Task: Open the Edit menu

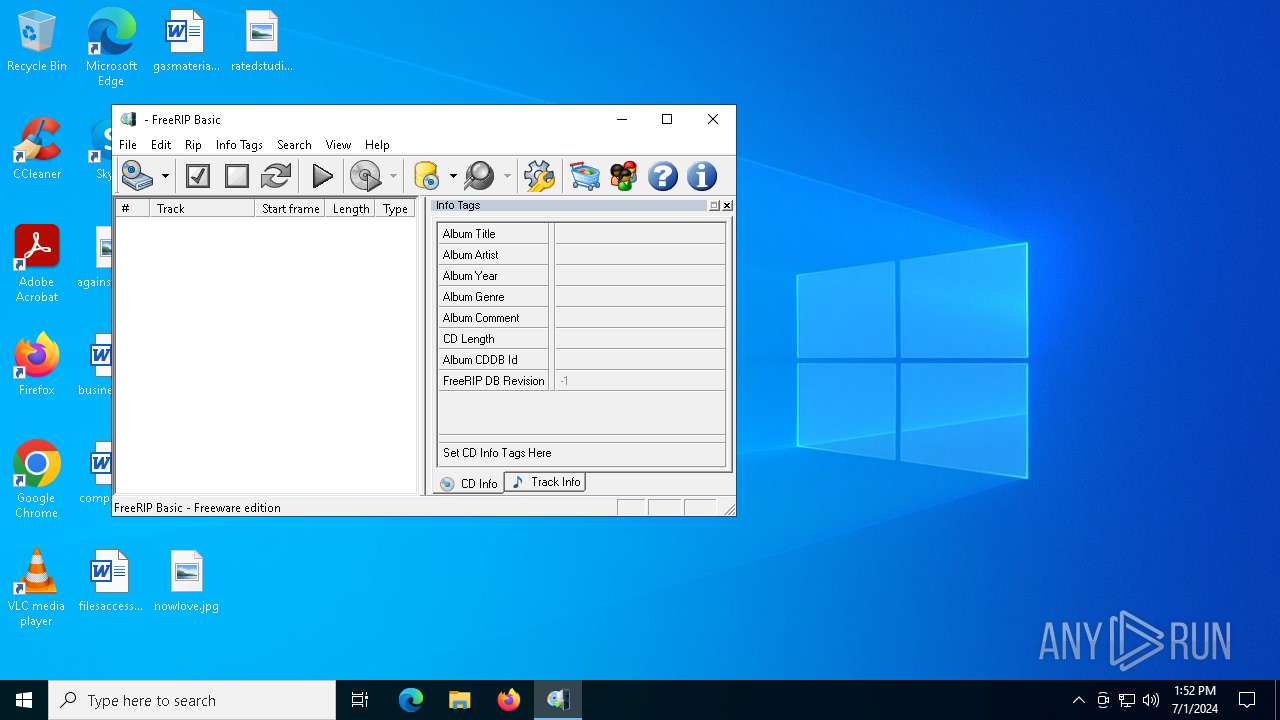Action: [x=161, y=145]
